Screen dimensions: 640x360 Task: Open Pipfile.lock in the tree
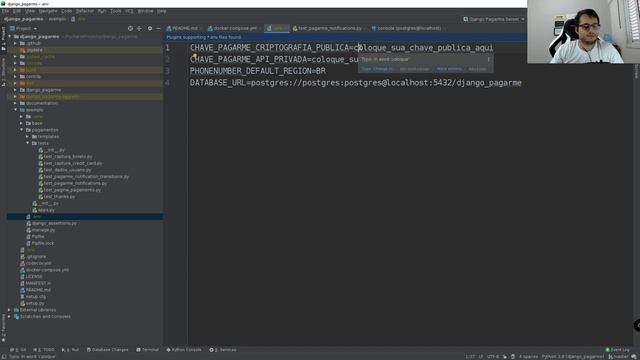[x=42, y=243]
